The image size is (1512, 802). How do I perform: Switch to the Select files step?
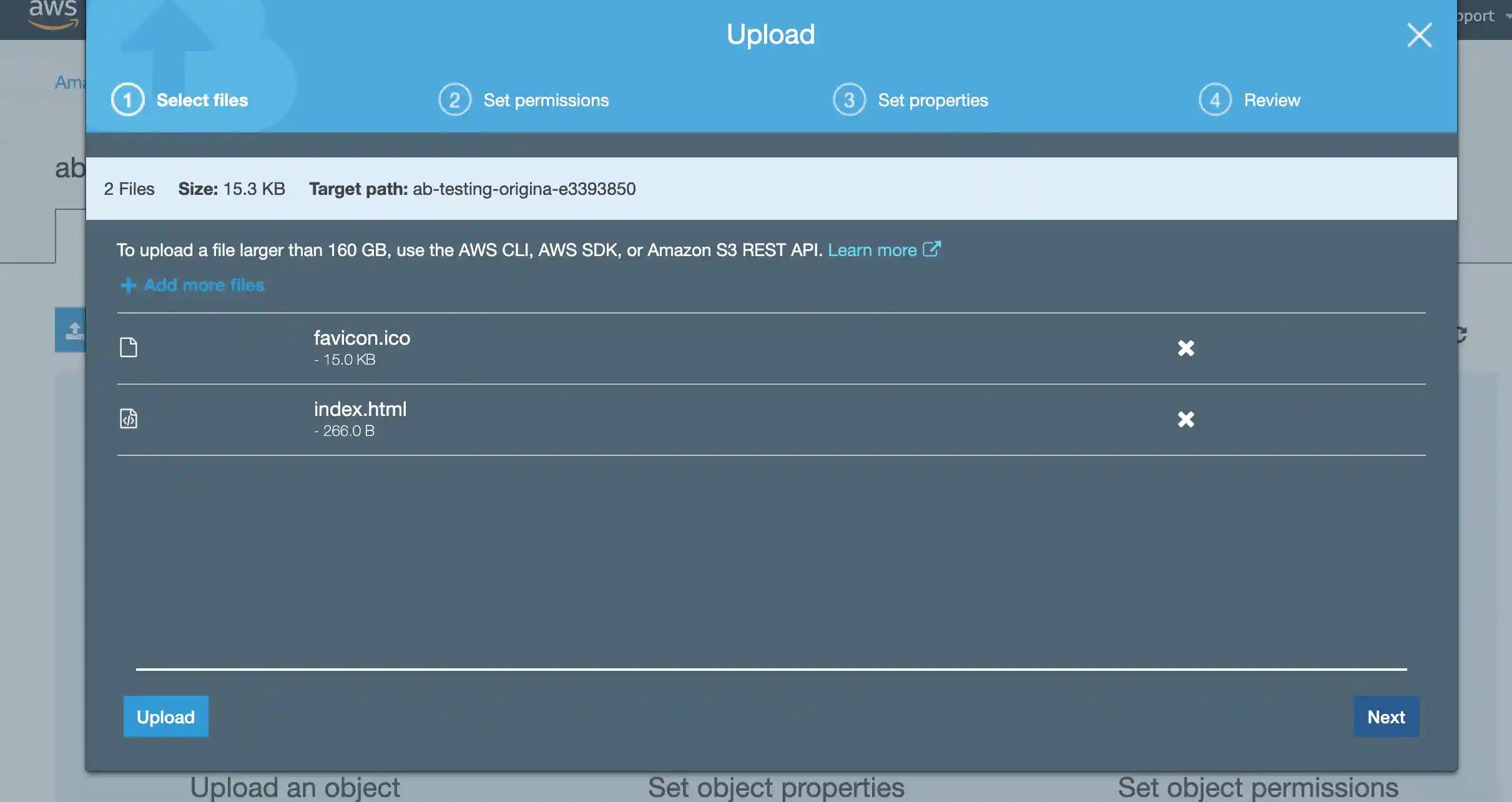click(x=202, y=99)
